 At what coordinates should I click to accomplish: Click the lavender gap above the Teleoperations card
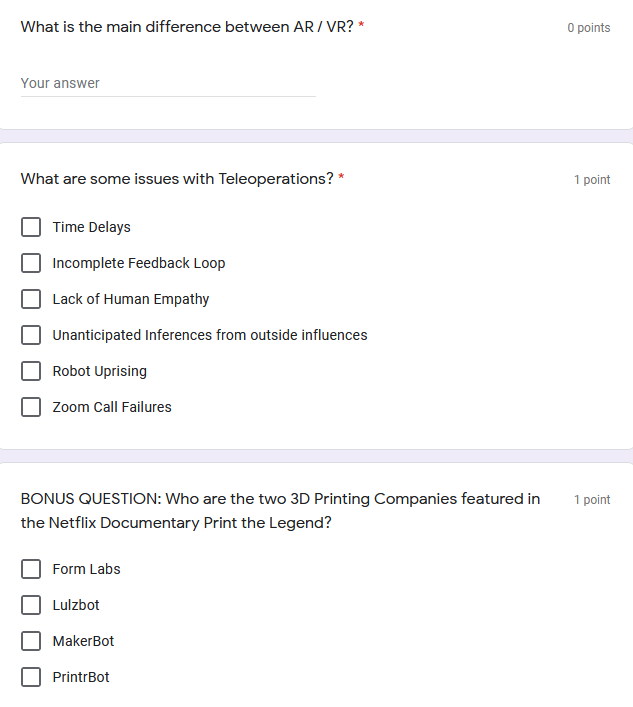click(316, 136)
